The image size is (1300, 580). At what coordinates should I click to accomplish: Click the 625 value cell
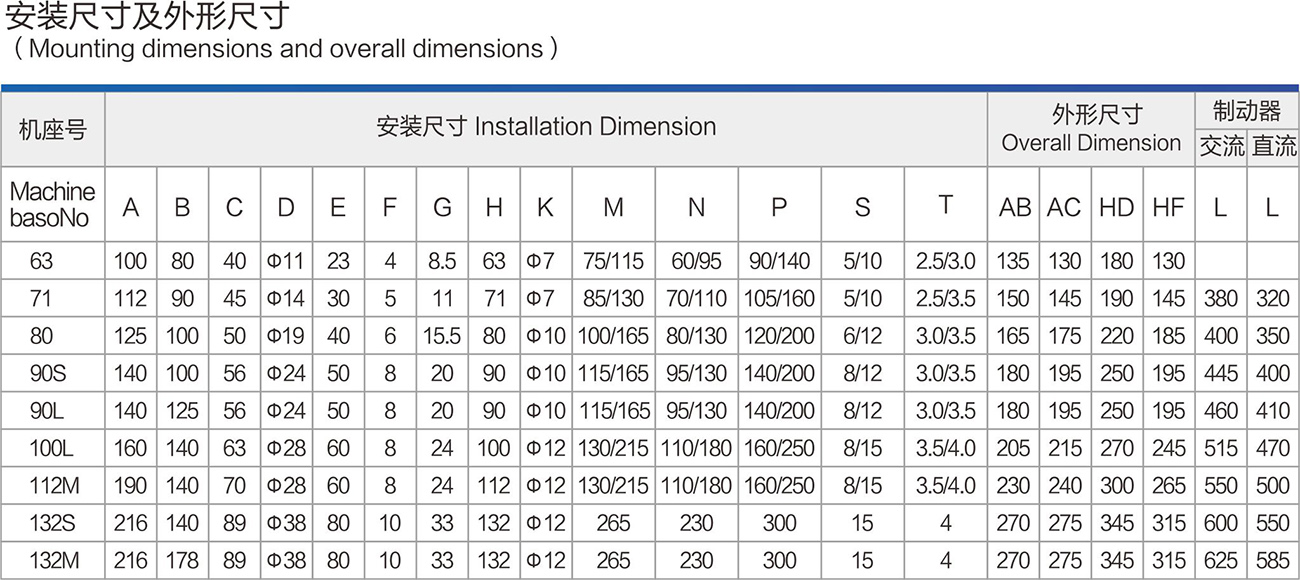[x=1221, y=561]
